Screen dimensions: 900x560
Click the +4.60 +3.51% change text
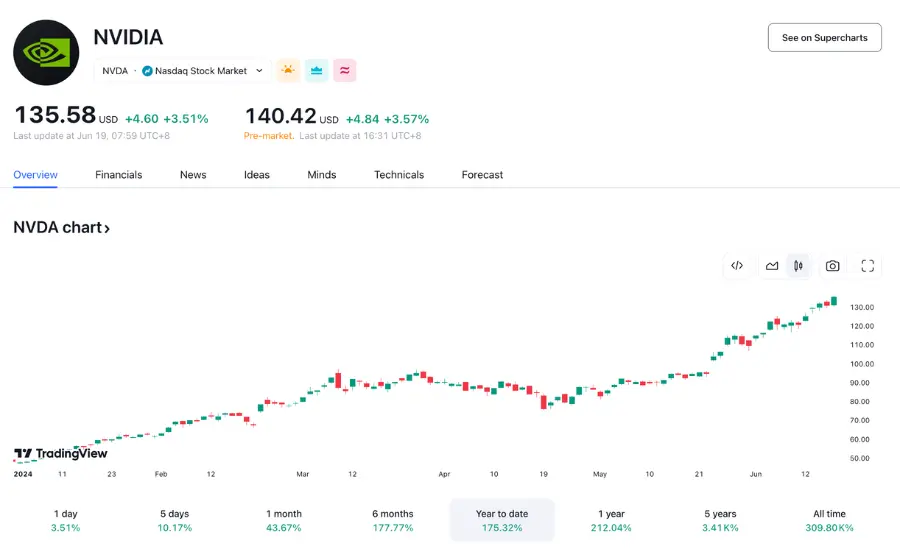(x=166, y=119)
